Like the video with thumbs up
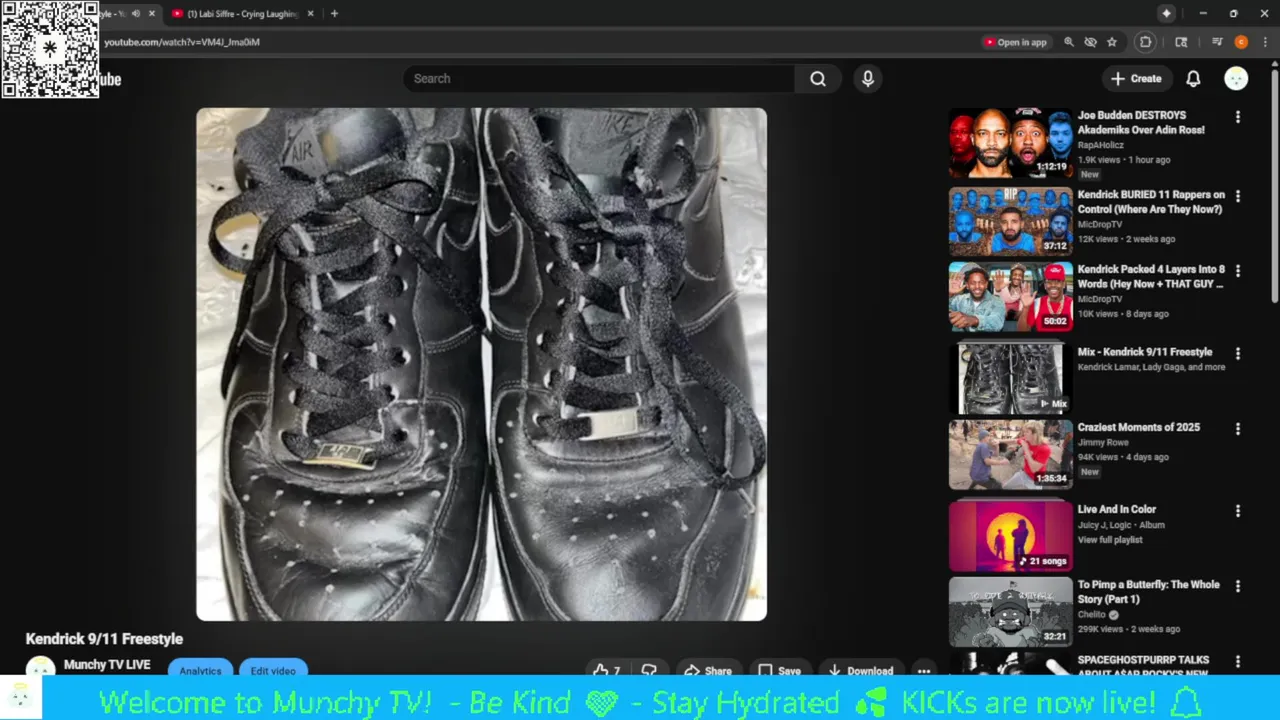 [607, 671]
